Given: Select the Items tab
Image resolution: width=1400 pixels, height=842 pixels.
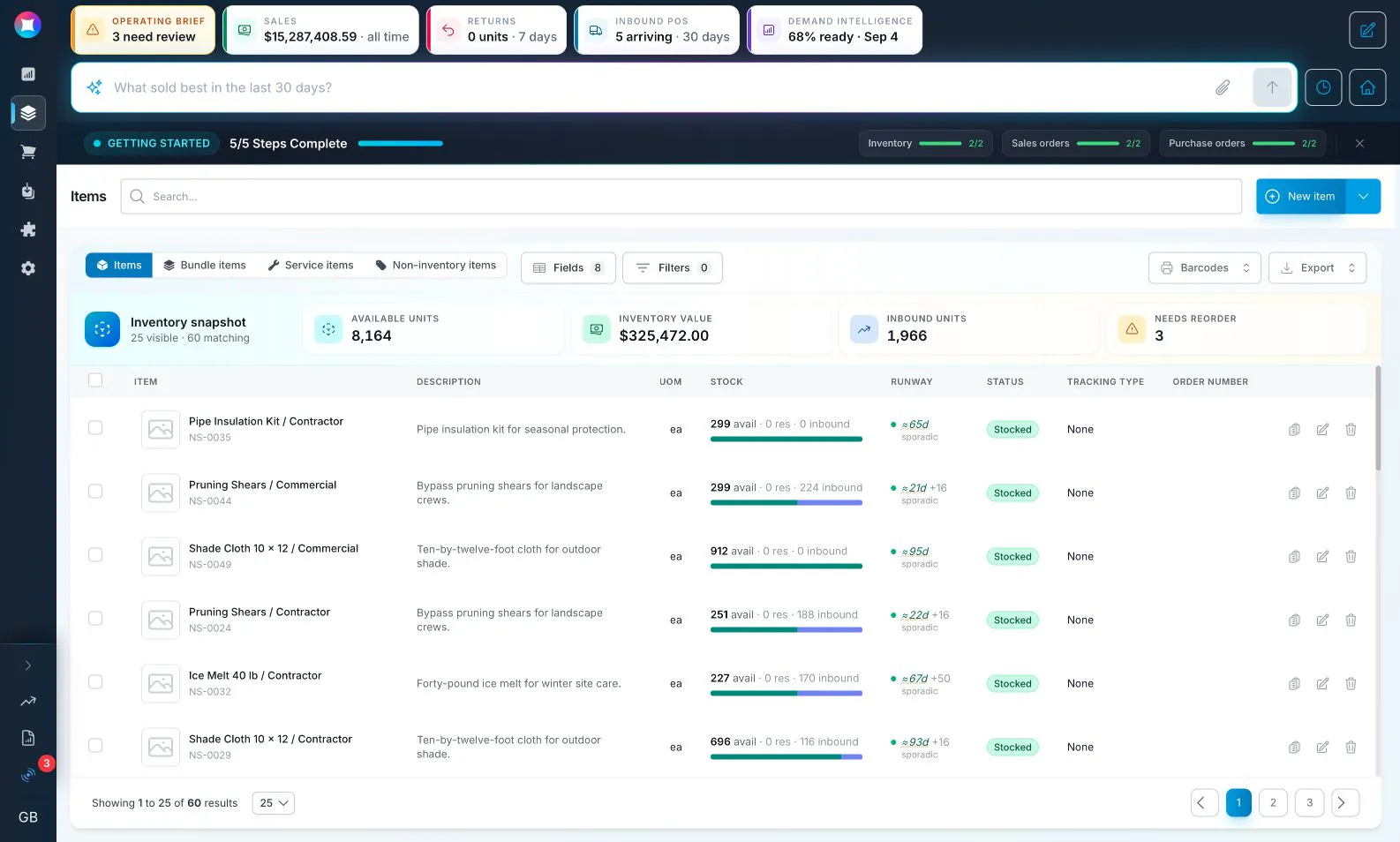Looking at the screenshot, I should (119, 266).
